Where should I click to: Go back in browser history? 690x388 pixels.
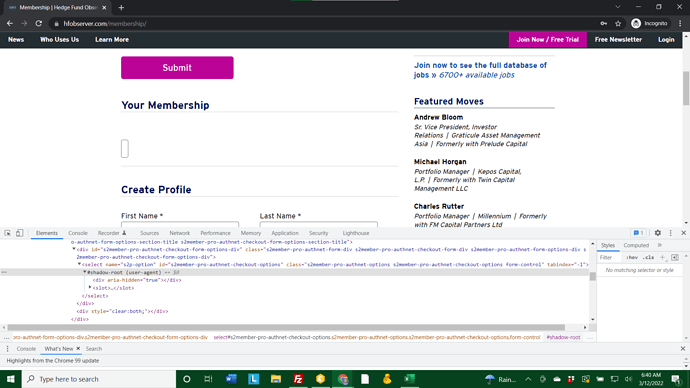pyautogui.click(x=10, y=23)
